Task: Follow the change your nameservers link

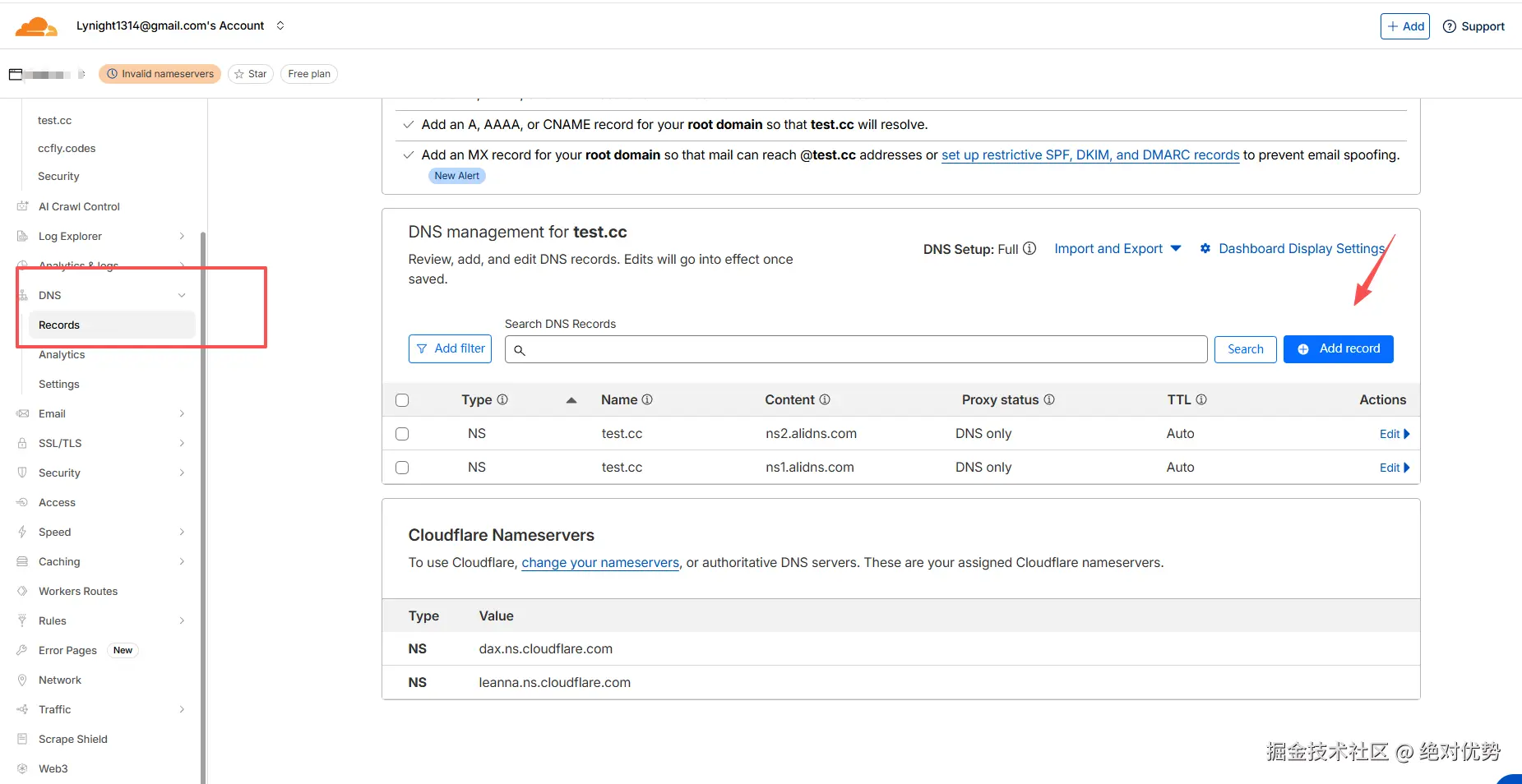Action: point(600,563)
